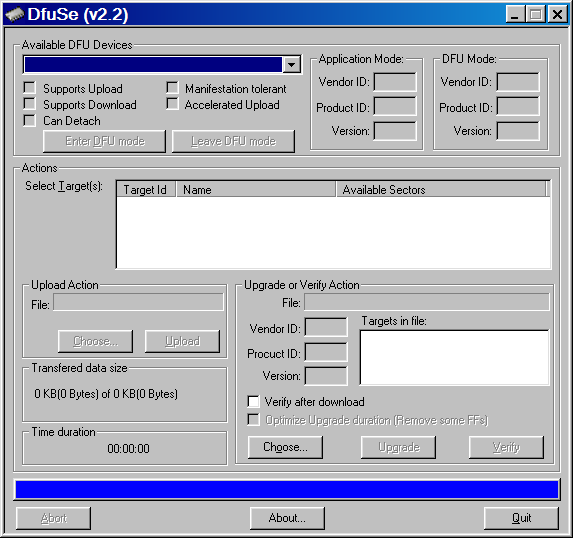The width and height of the screenshot is (573, 538).
Task: Click the 00:00:00 time duration text
Action: [128, 448]
